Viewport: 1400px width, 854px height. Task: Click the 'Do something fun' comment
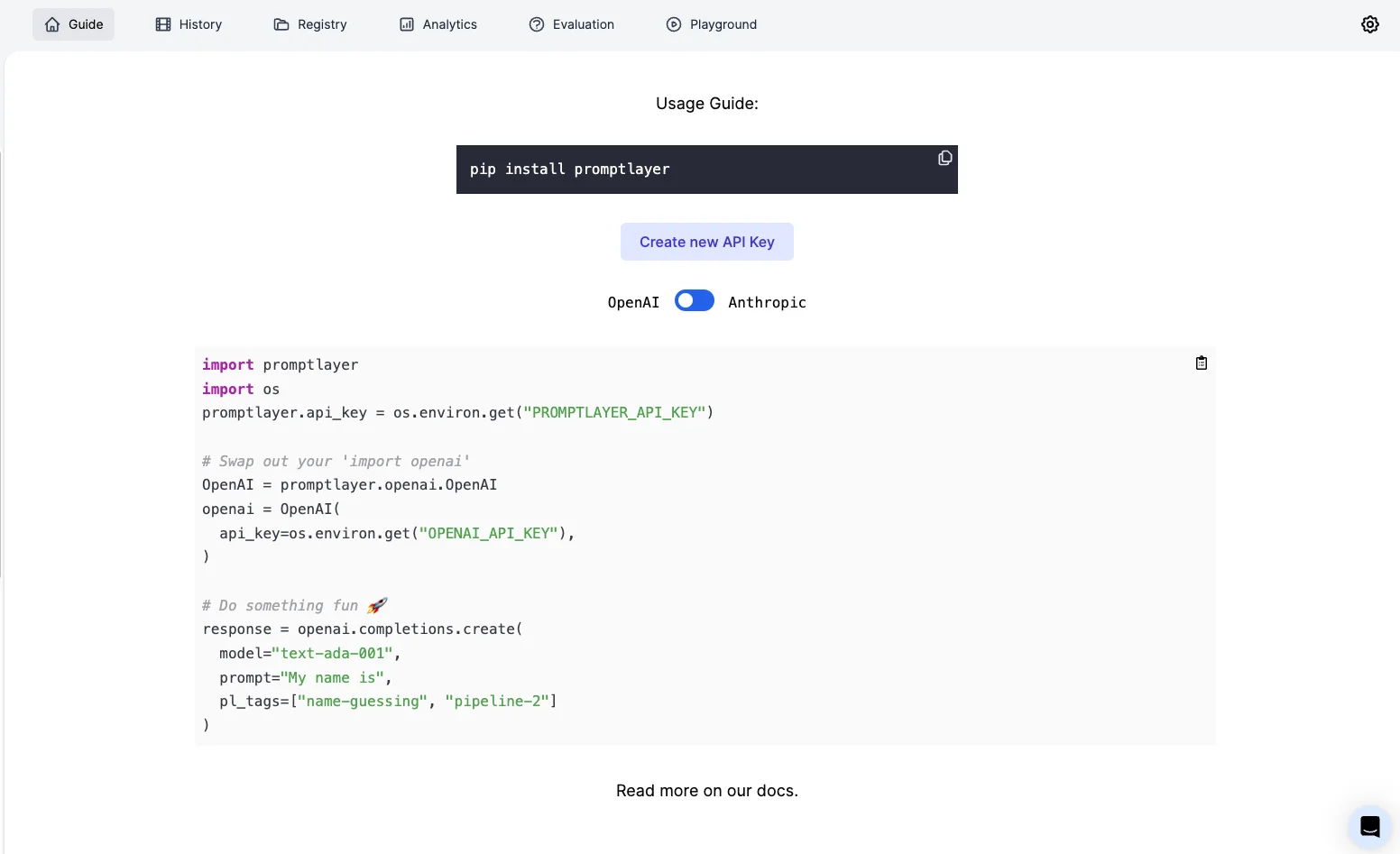click(x=295, y=606)
